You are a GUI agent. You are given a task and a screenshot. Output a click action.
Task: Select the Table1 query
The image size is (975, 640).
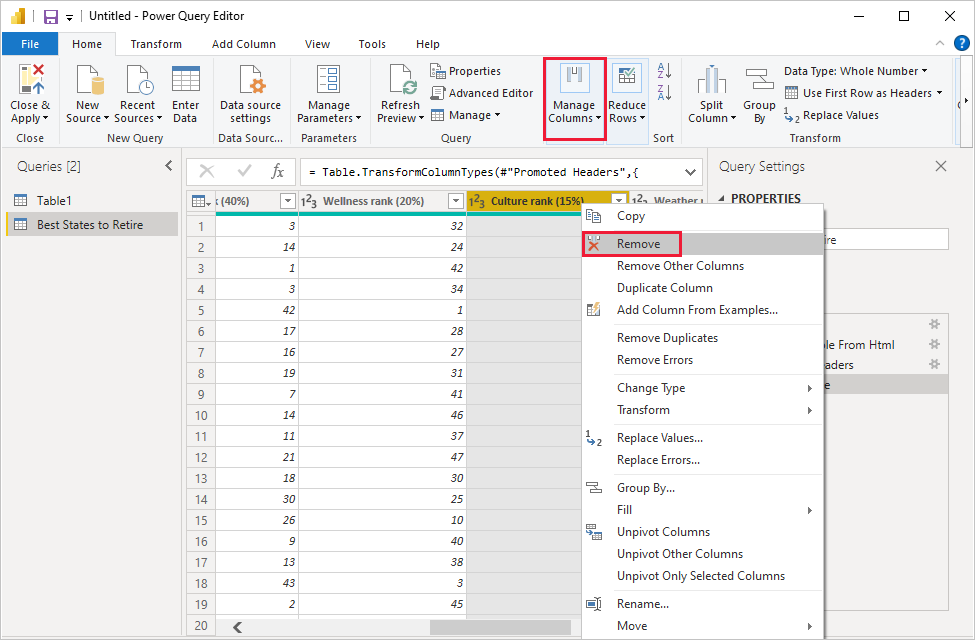(92, 200)
